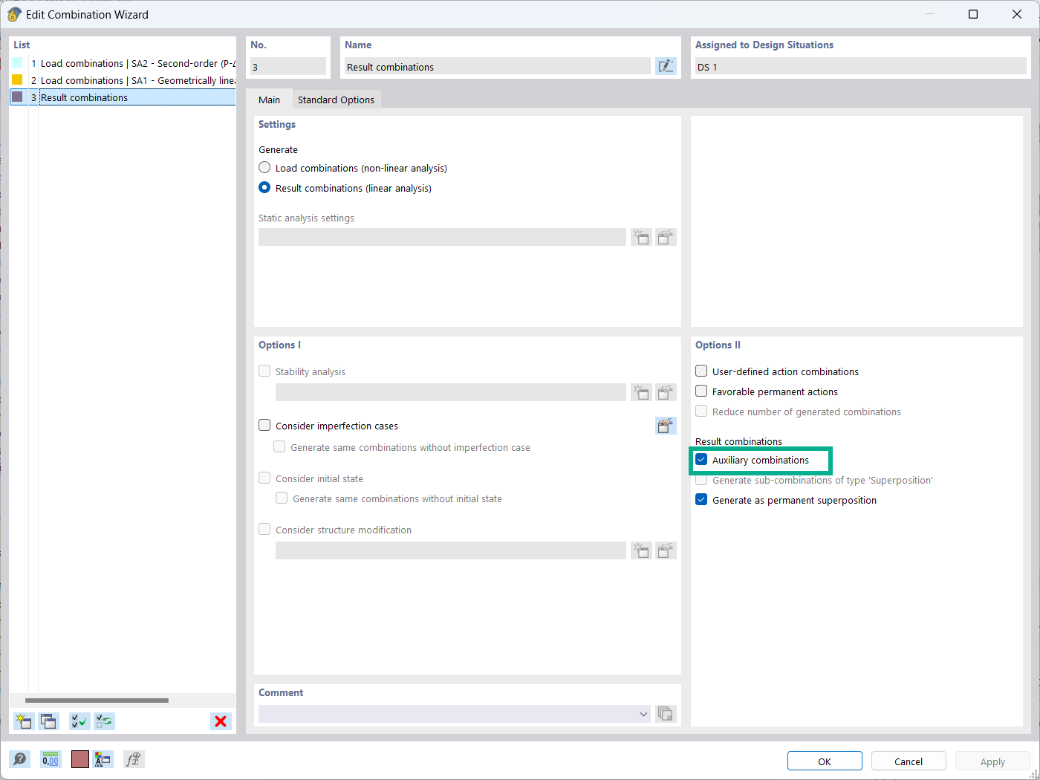Click the new combination wizard icon in list toolbar

point(24,721)
